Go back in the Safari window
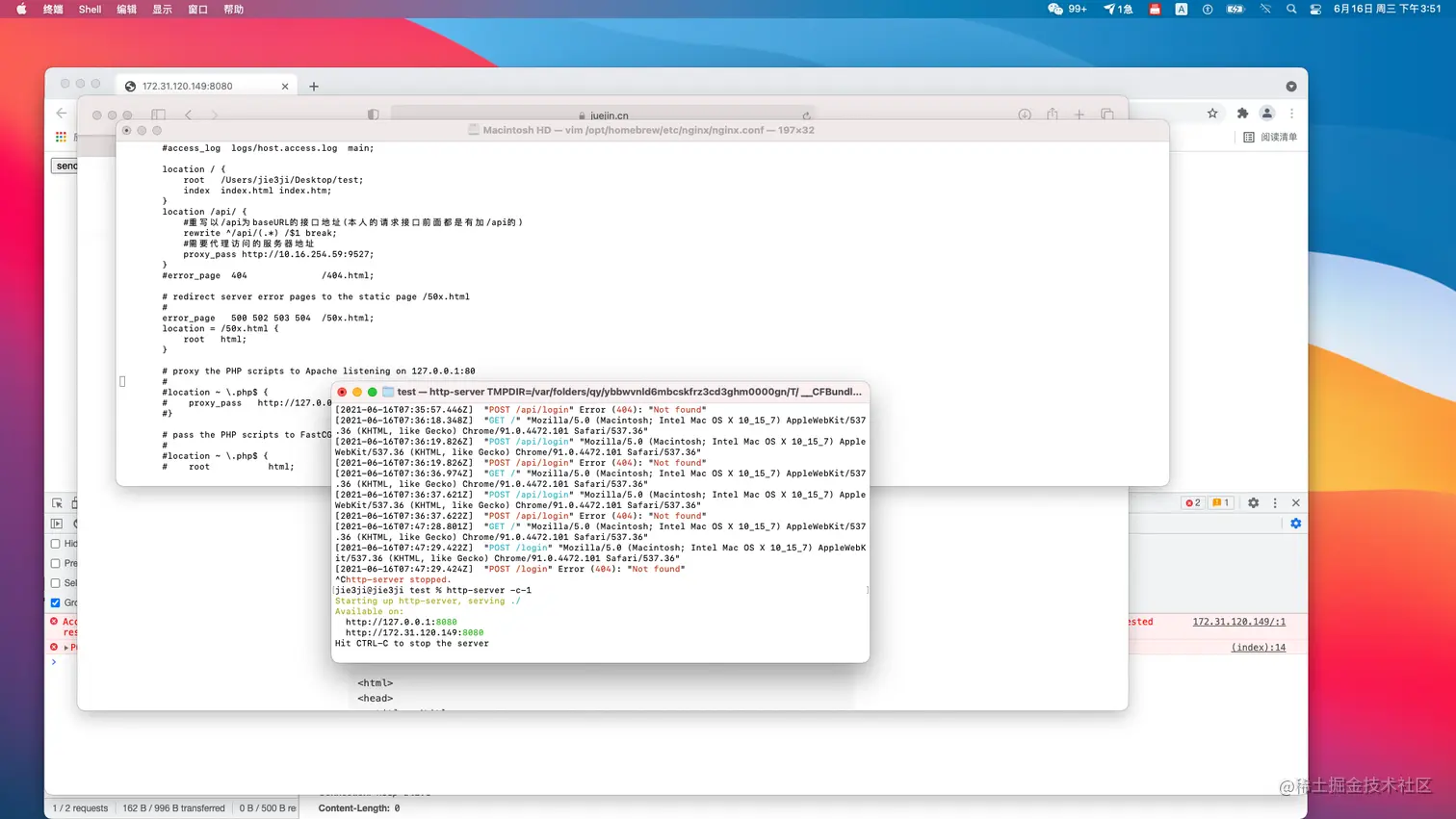 (189, 115)
